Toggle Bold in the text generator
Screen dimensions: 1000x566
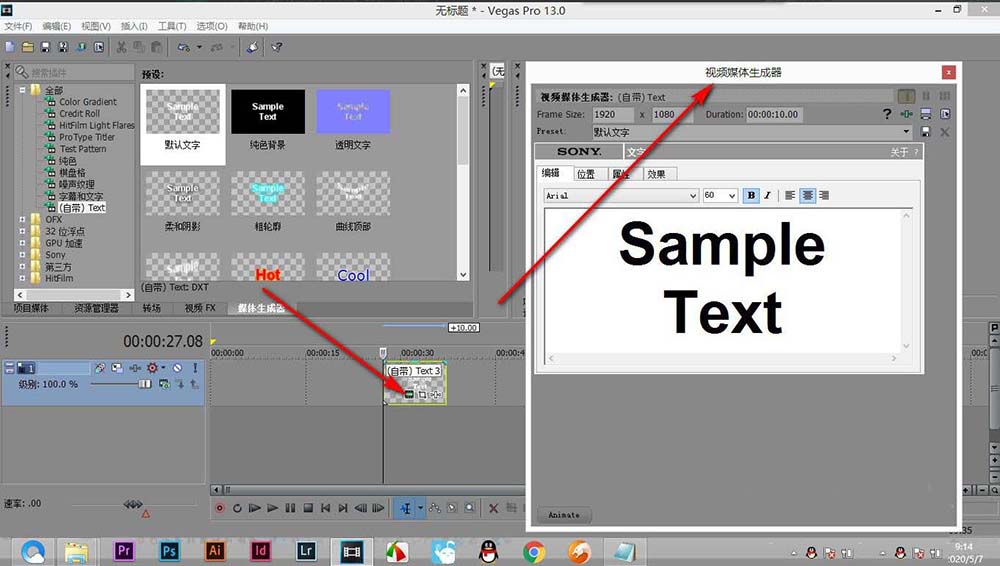(x=751, y=195)
